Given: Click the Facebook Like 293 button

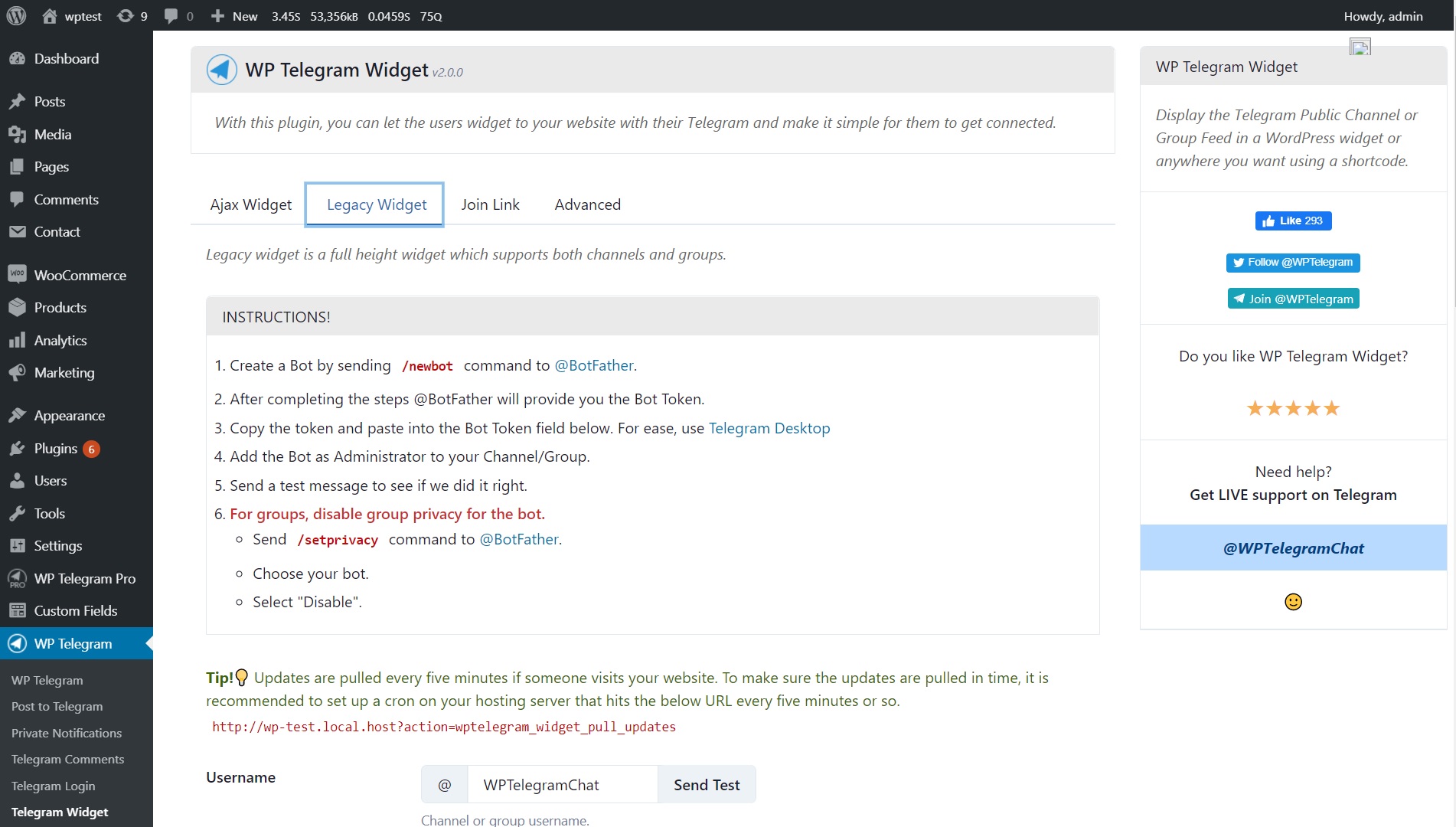Looking at the screenshot, I should [1293, 221].
